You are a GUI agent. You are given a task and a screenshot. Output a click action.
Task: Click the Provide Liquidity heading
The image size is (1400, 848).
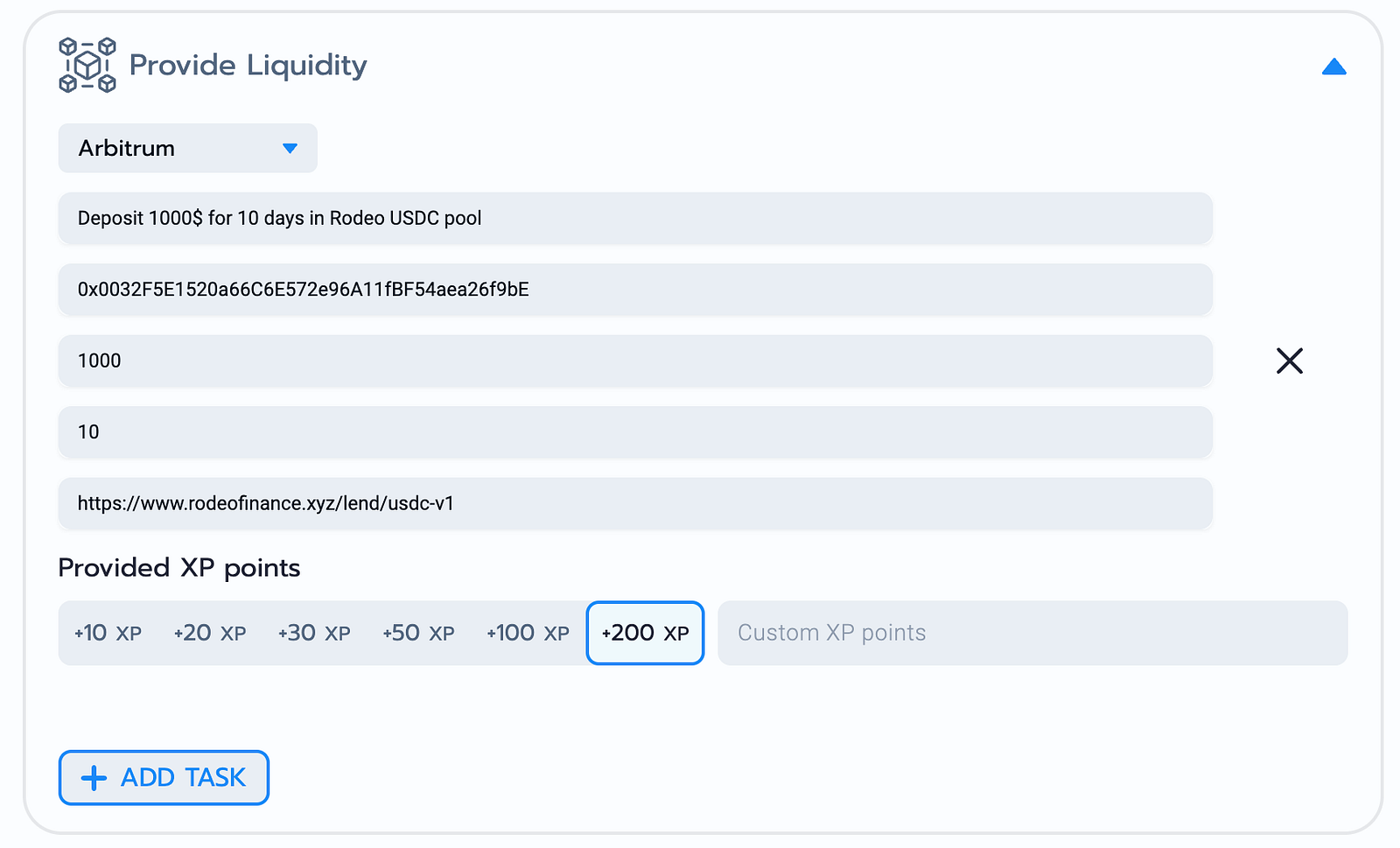click(x=248, y=66)
